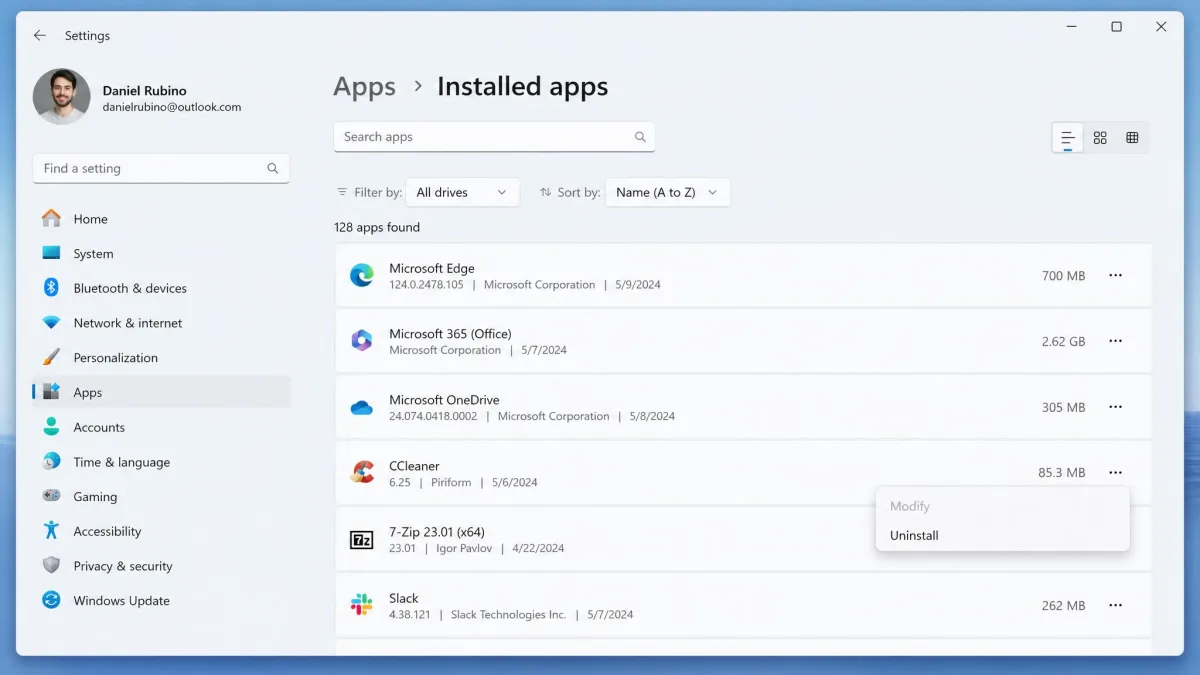Open the Sort by Name (A to Z) dropdown
The width and height of the screenshot is (1200, 675).
tap(667, 192)
